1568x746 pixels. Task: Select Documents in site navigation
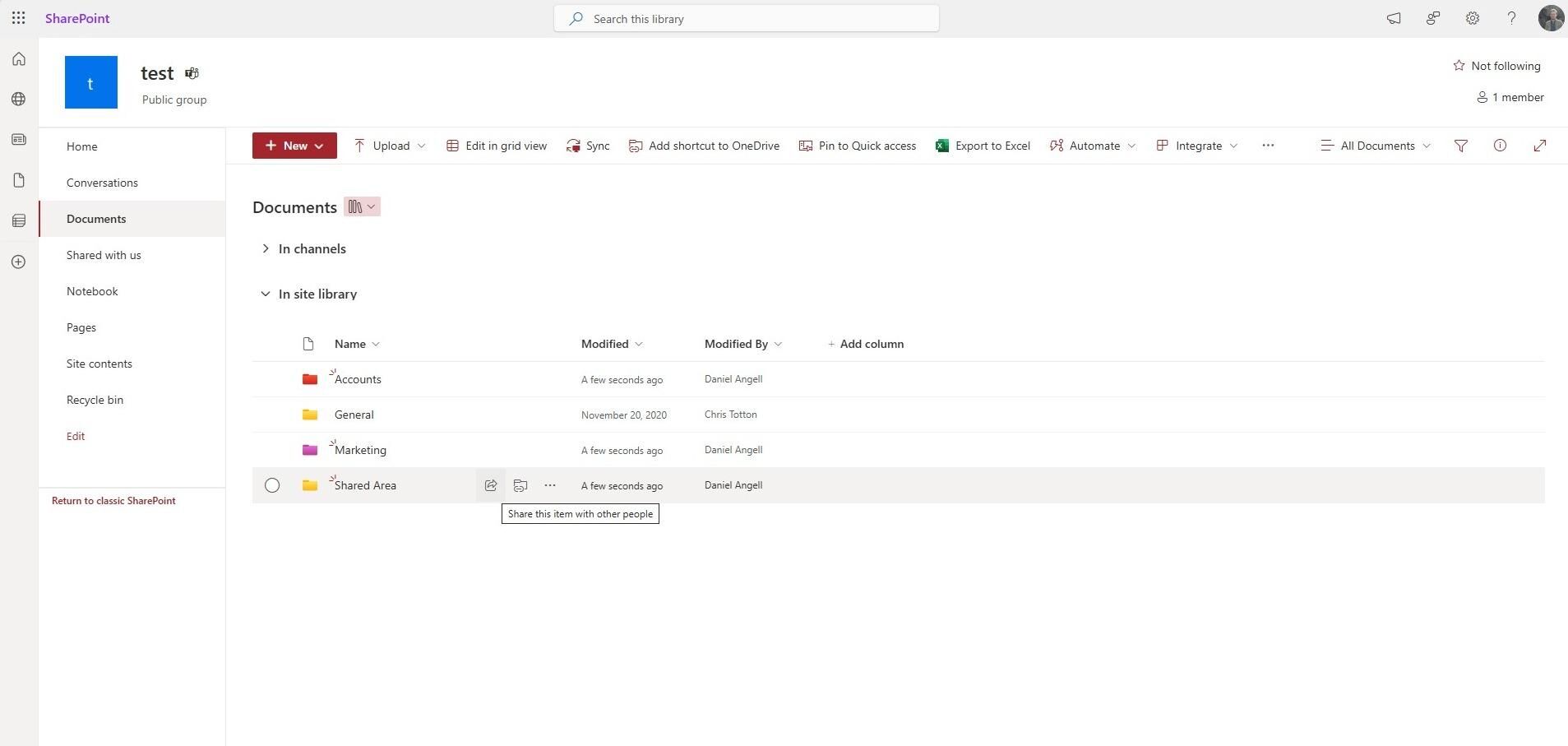(x=96, y=219)
